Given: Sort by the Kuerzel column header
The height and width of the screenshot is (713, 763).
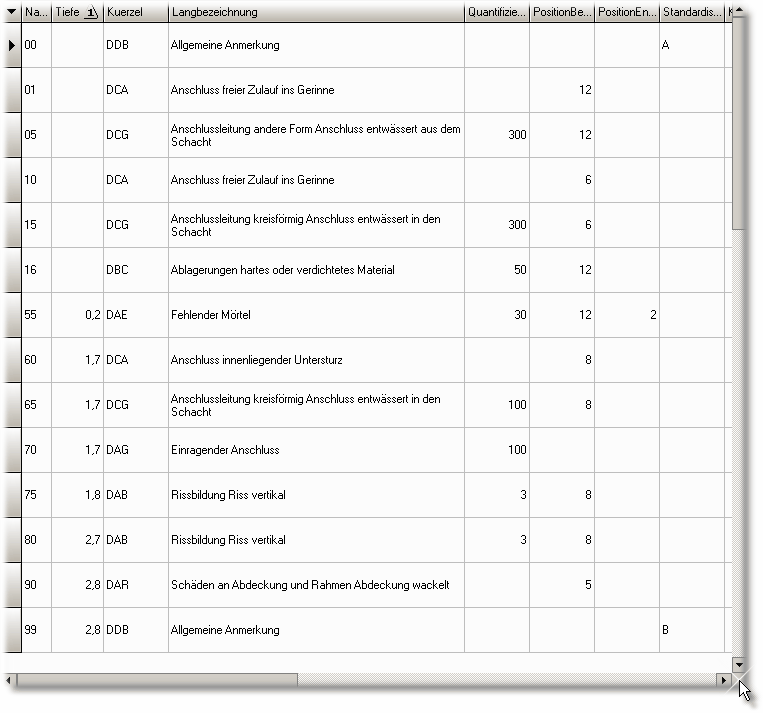Looking at the screenshot, I should coord(135,12).
